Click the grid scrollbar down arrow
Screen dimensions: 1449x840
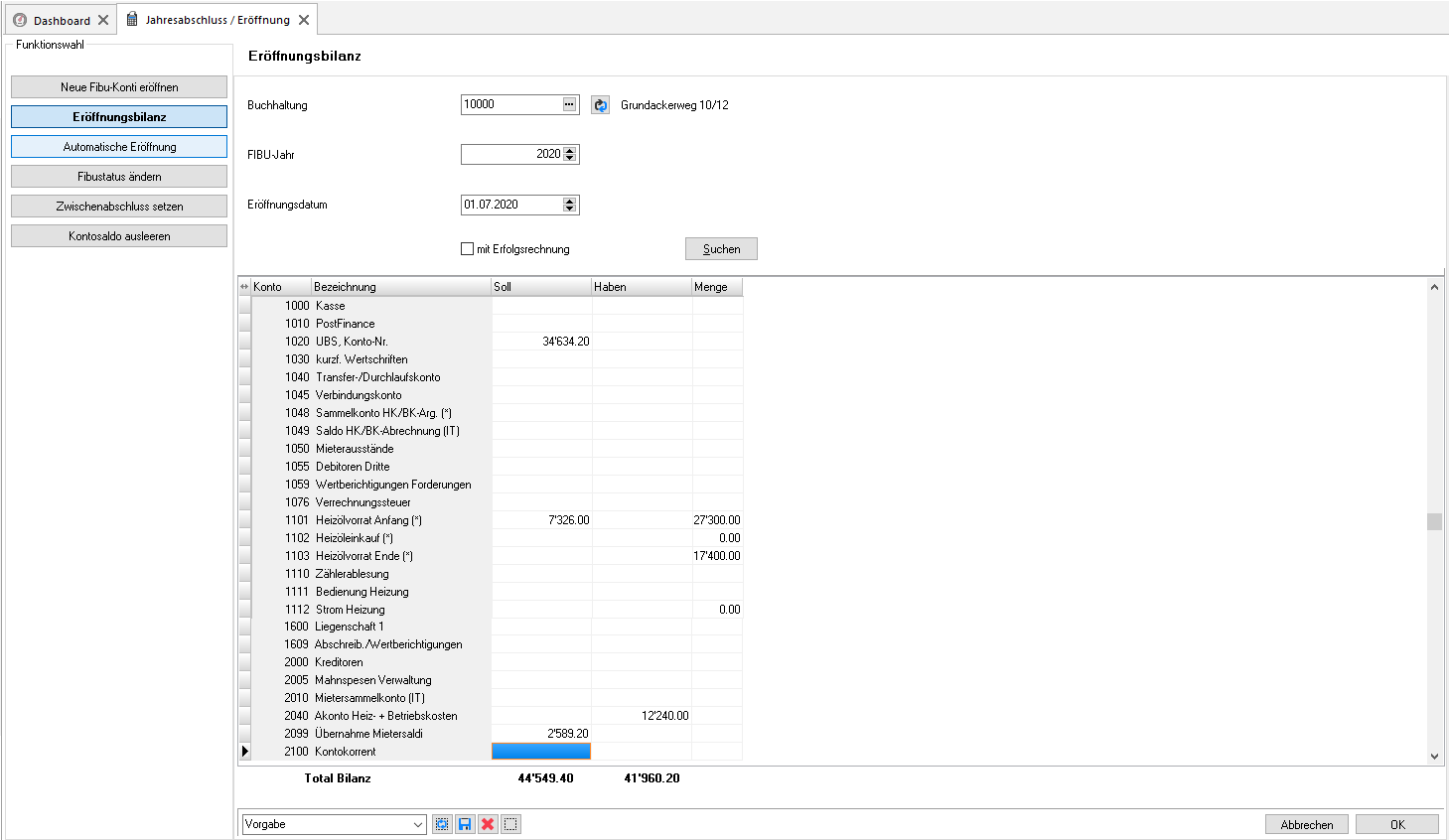coord(1434,757)
